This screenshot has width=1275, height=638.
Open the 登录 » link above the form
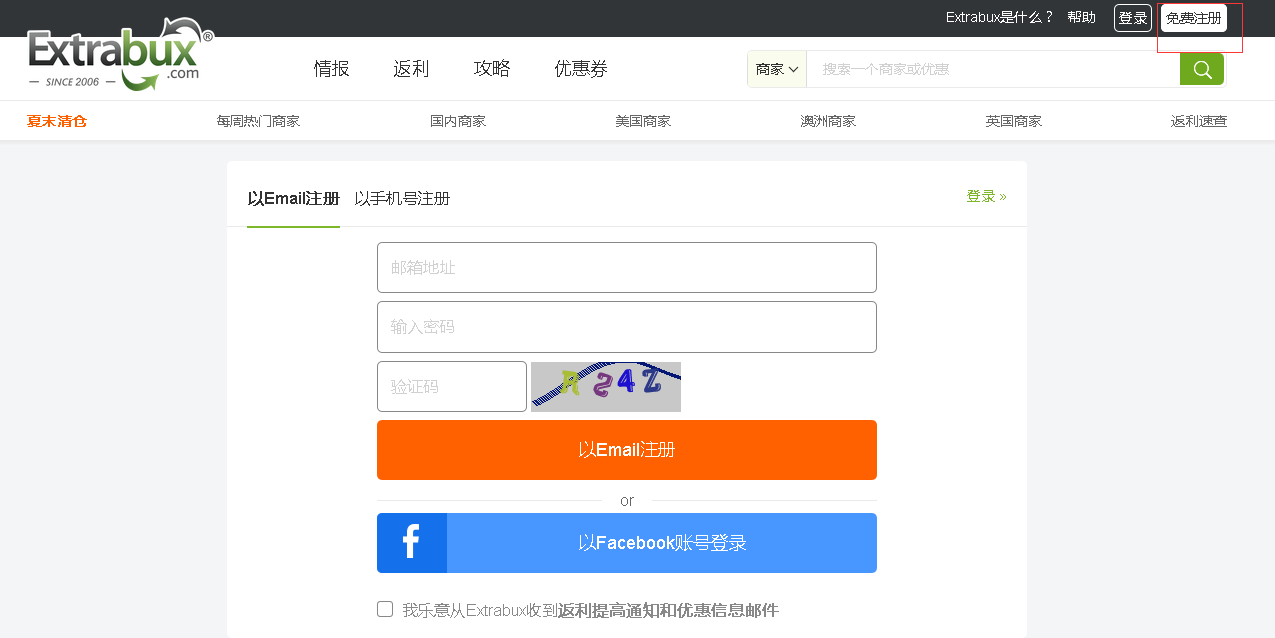tap(985, 196)
